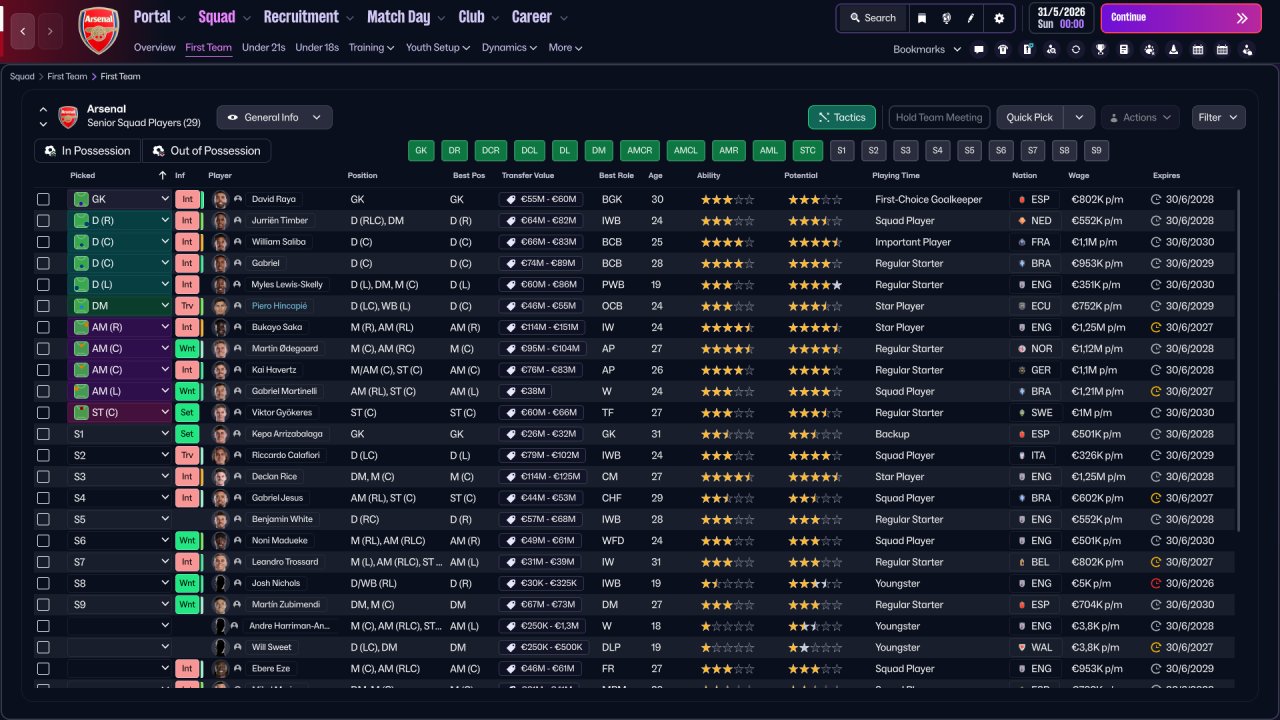Open the messages speech bubble shortcut
Image resolution: width=1280 pixels, height=720 pixels.
coord(978,49)
